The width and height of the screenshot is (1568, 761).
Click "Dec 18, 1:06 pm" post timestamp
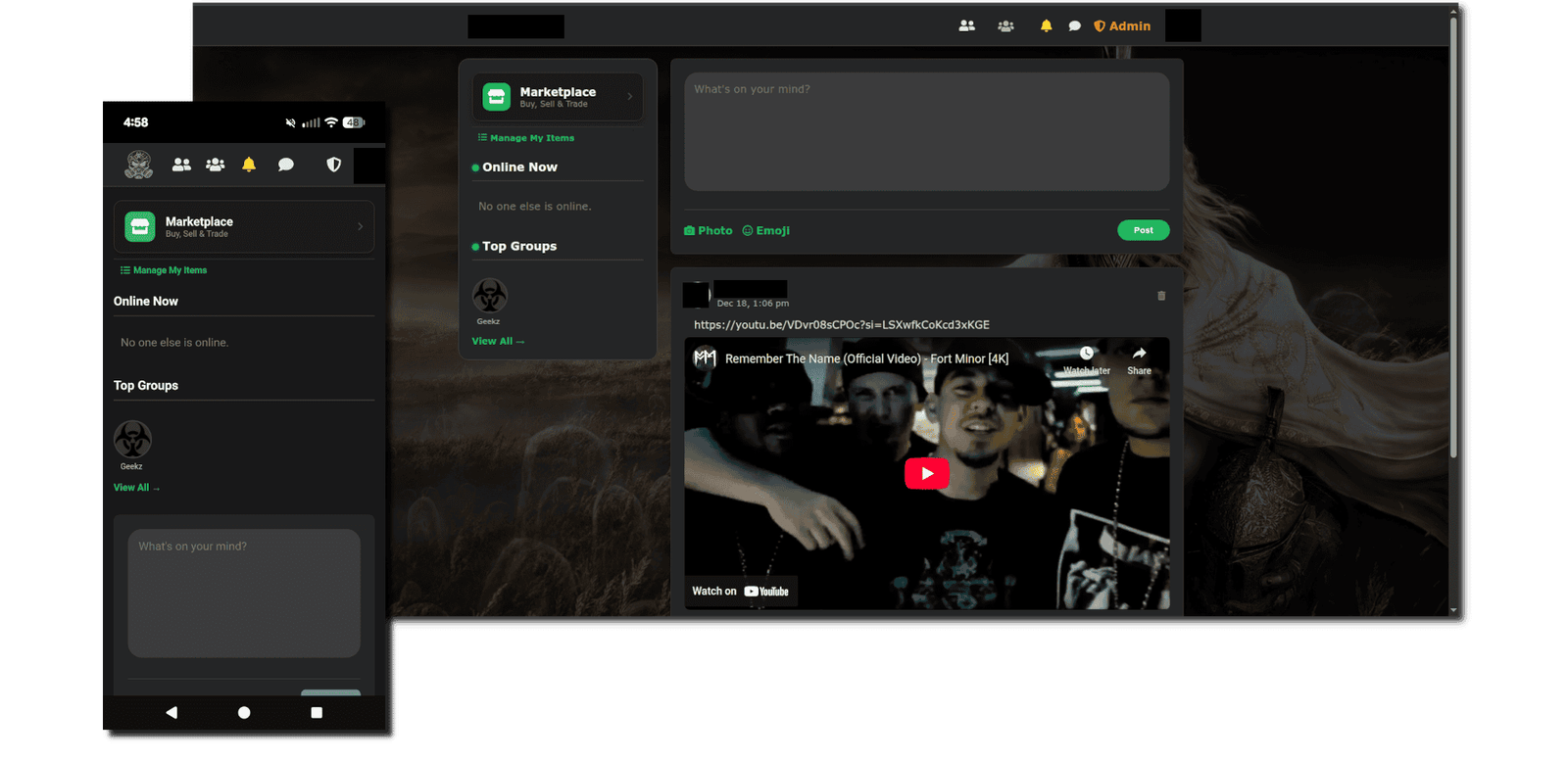click(x=753, y=304)
